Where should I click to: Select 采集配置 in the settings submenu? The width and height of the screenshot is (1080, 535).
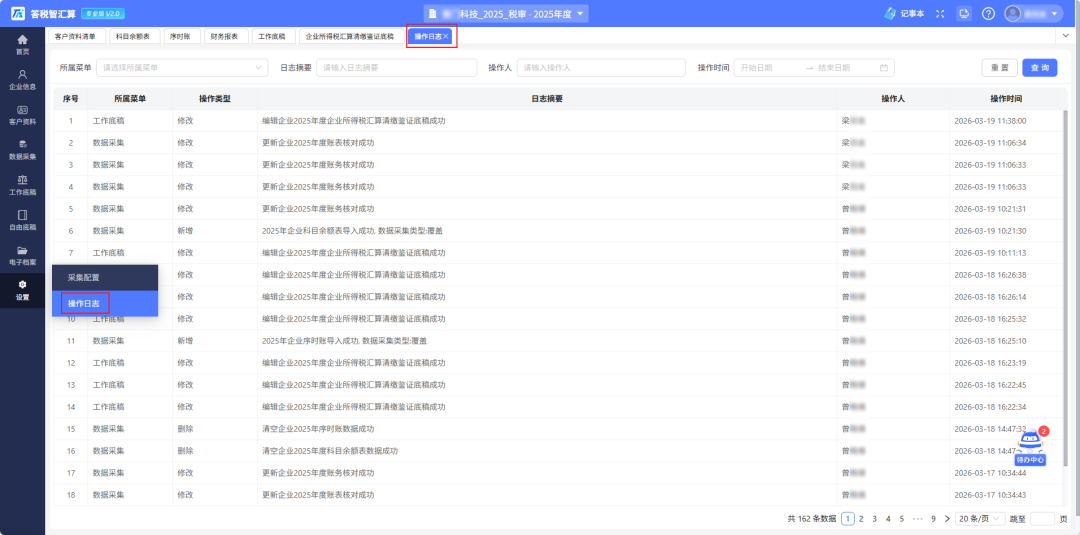click(84, 277)
